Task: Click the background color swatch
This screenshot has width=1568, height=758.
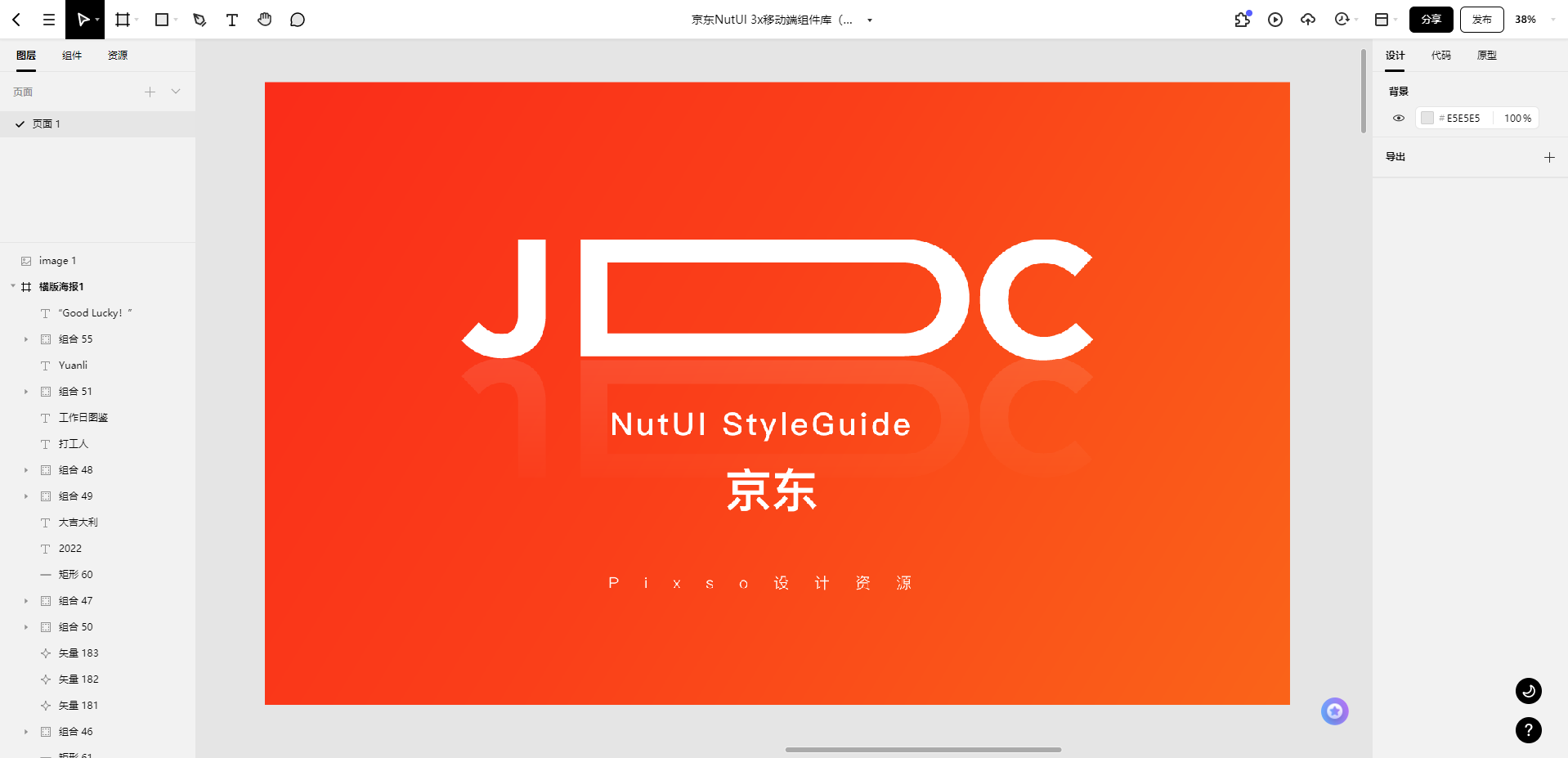Action: [x=1427, y=118]
